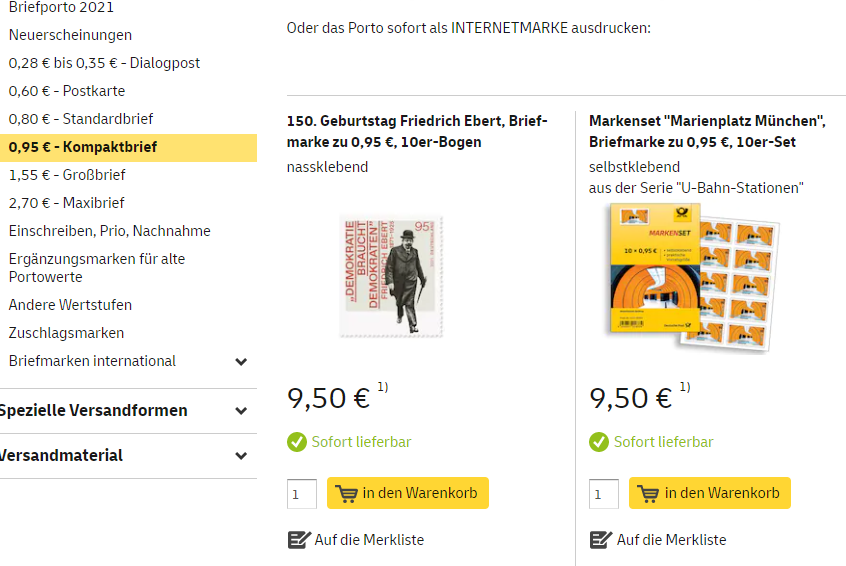Image resolution: width=846 pixels, height=566 pixels.
Task: Click Friedrich Ebert stamp image
Action: 392,274
